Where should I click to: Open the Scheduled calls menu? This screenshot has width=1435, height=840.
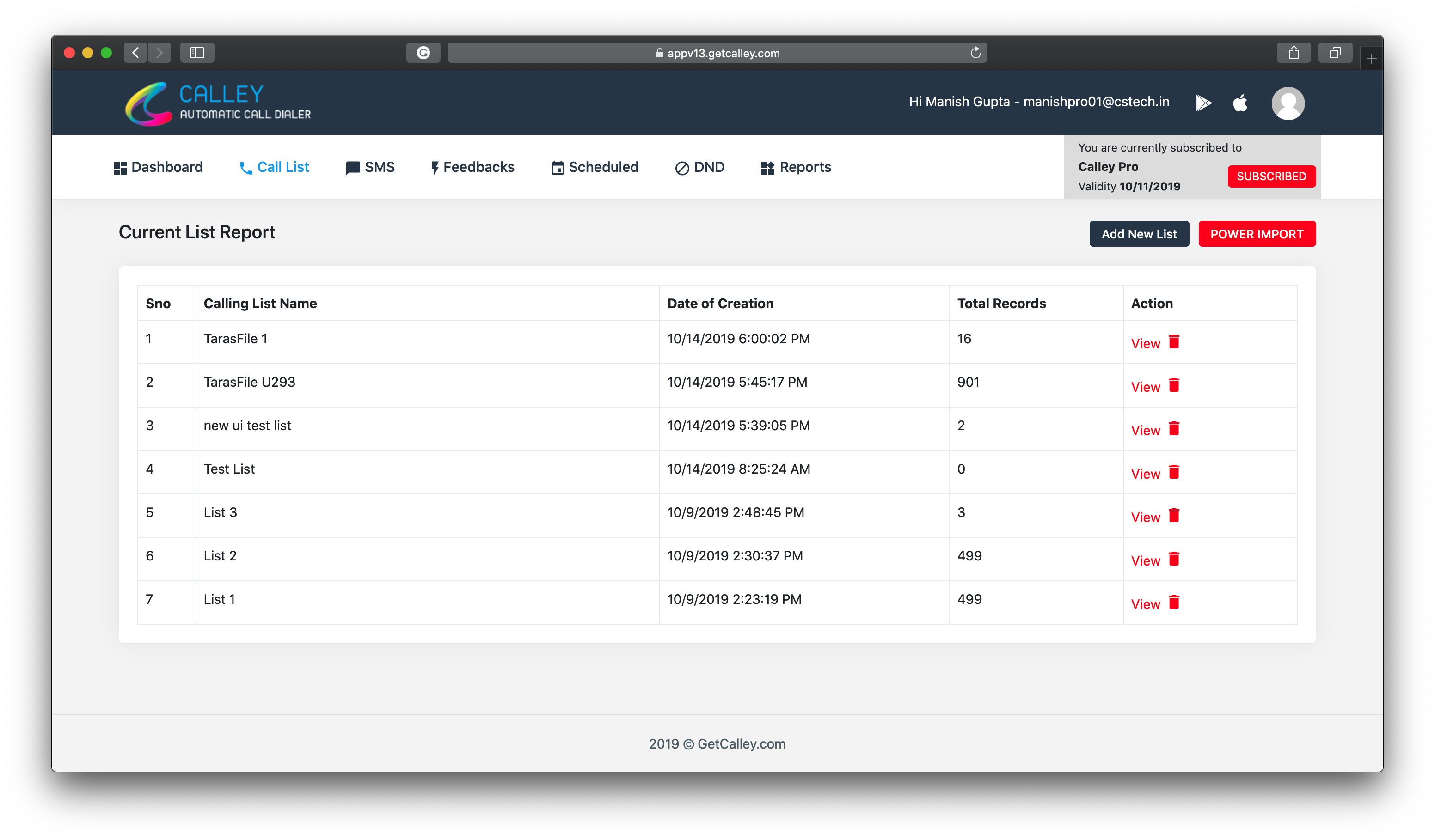point(595,167)
